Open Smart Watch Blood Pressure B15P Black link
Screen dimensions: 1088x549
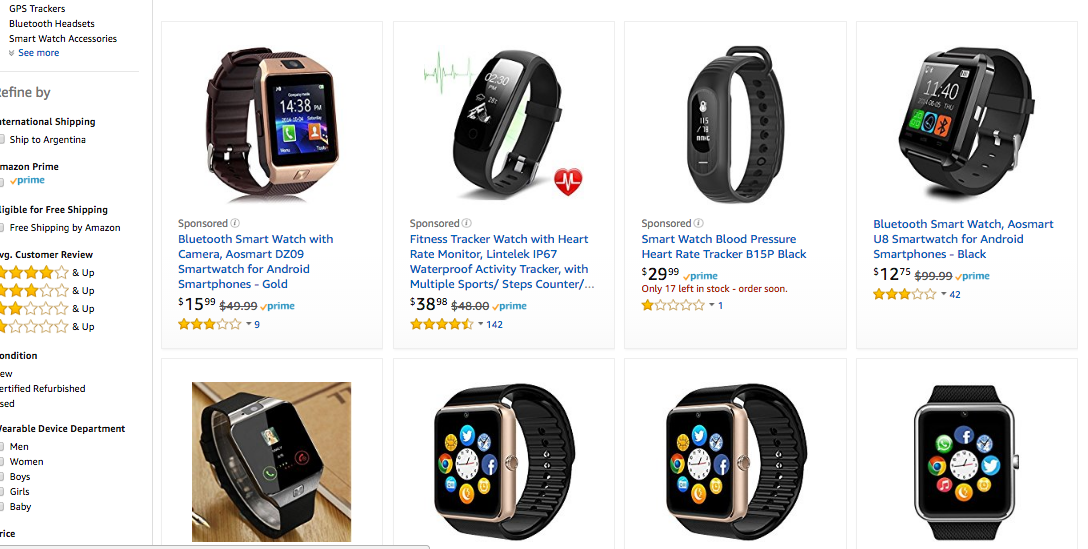pos(724,246)
